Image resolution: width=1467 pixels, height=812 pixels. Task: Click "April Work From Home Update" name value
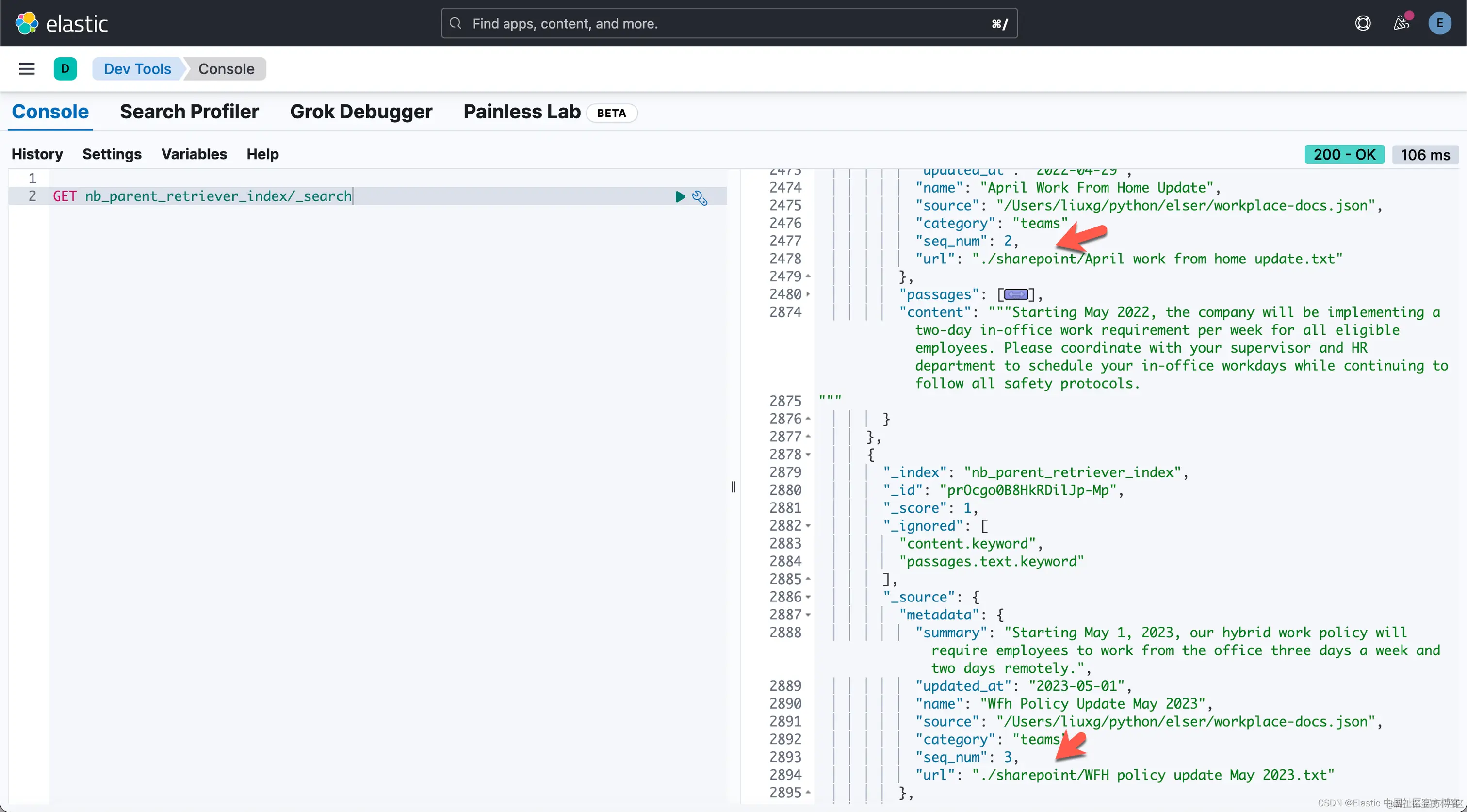point(1097,188)
